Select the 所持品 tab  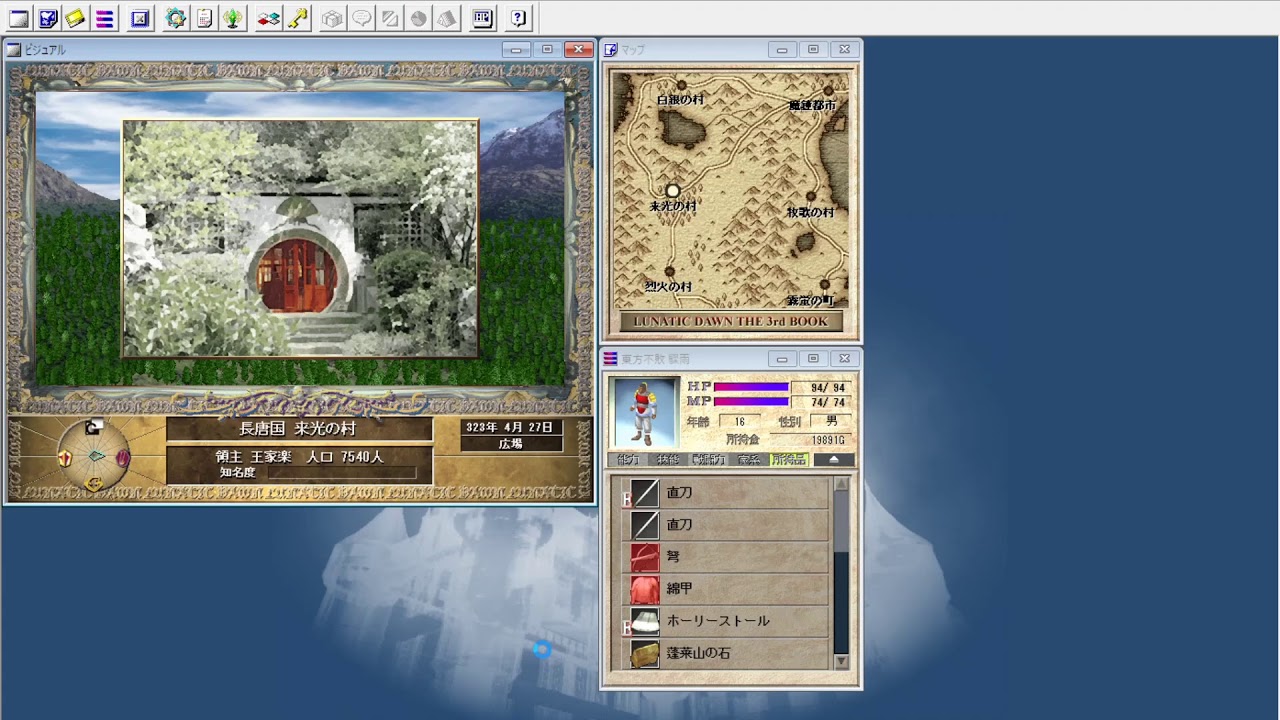pos(789,460)
